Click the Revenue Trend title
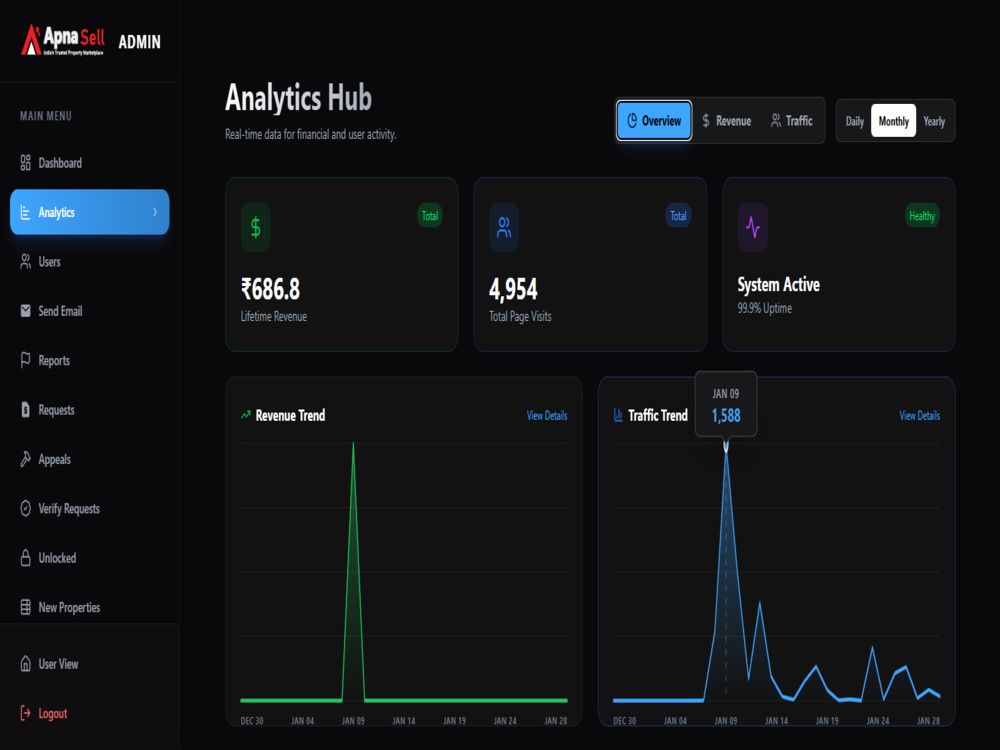1000x750 pixels. point(290,415)
